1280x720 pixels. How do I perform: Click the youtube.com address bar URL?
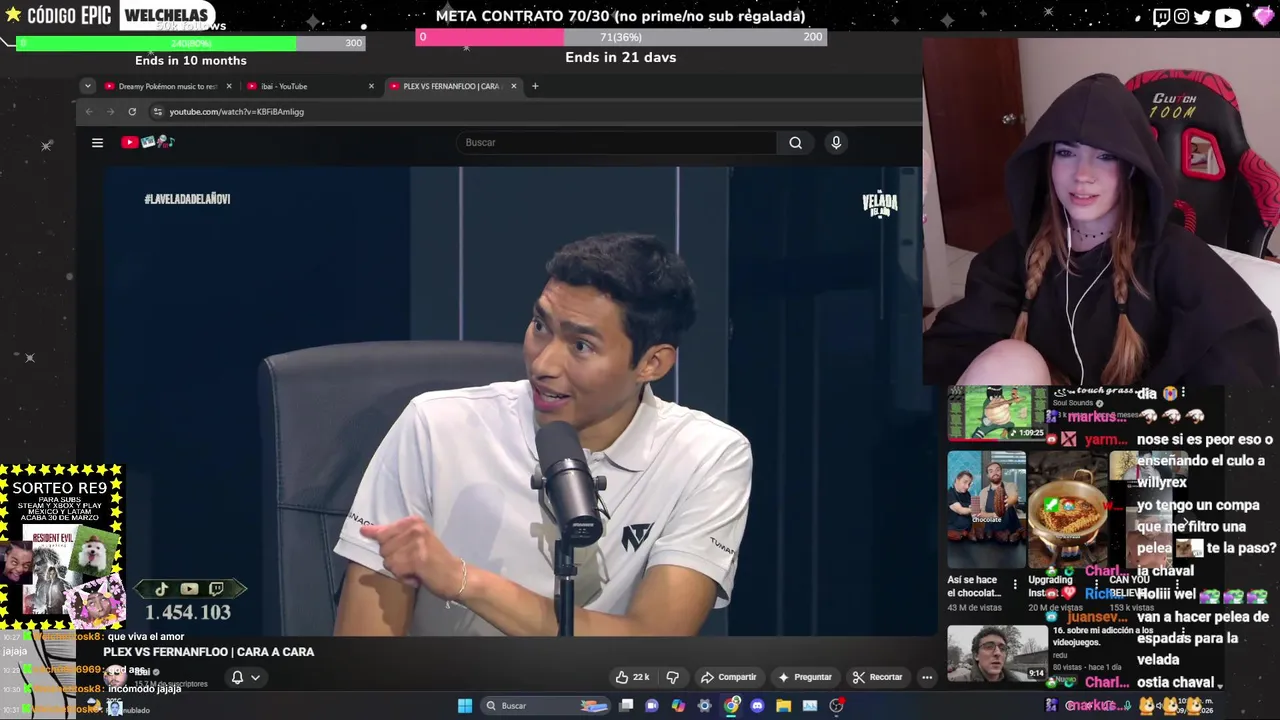237,112
